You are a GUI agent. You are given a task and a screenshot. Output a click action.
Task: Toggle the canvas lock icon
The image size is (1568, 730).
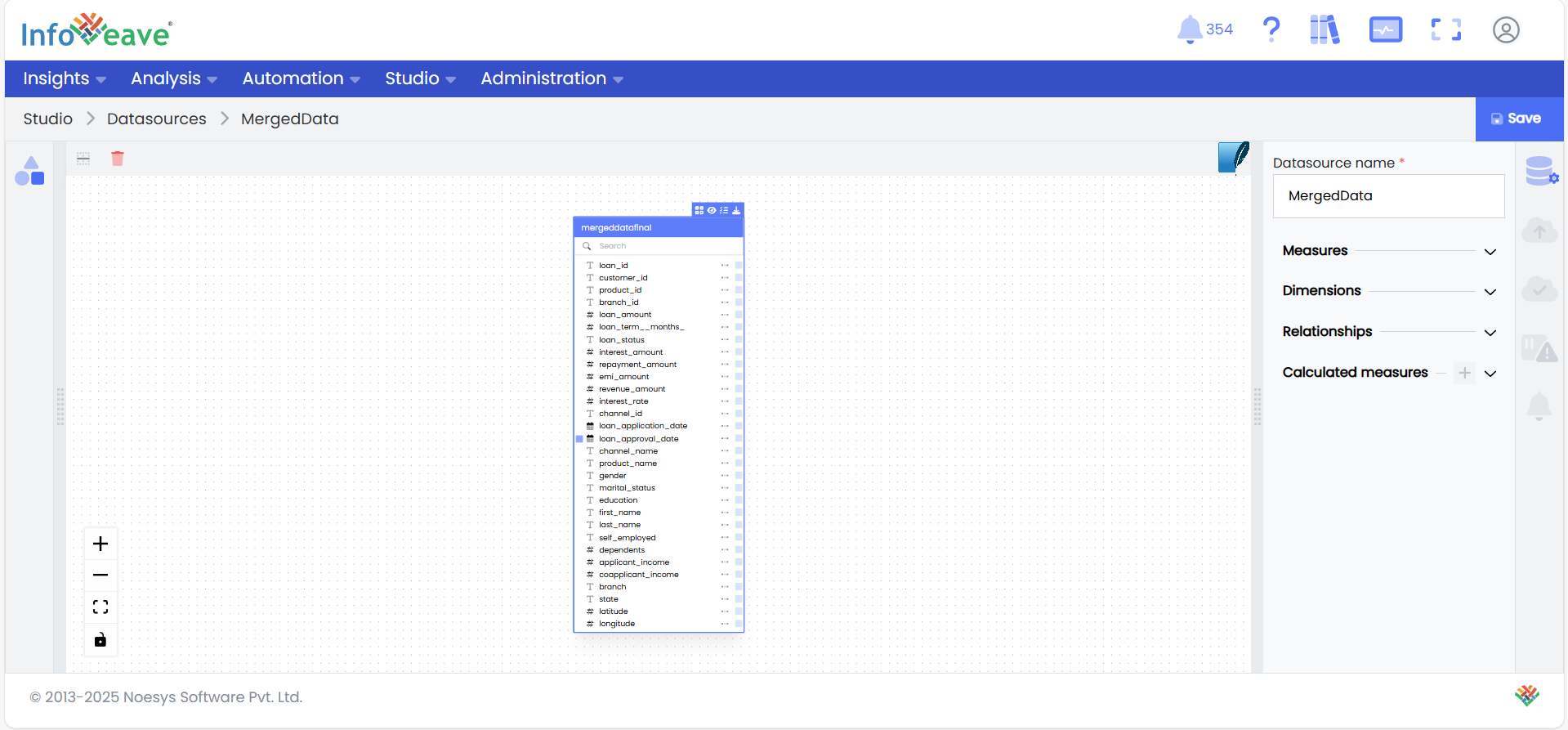[x=101, y=639]
